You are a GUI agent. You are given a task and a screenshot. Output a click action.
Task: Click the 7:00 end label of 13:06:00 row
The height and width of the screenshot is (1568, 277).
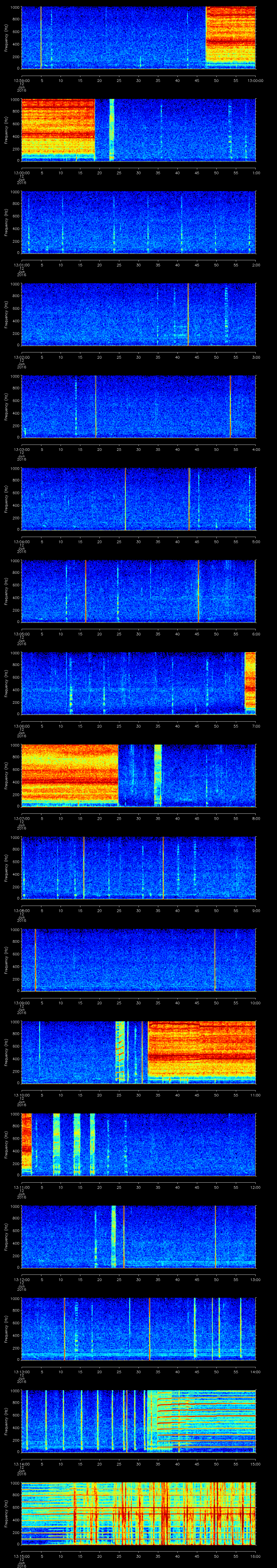(x=256, y=726)
